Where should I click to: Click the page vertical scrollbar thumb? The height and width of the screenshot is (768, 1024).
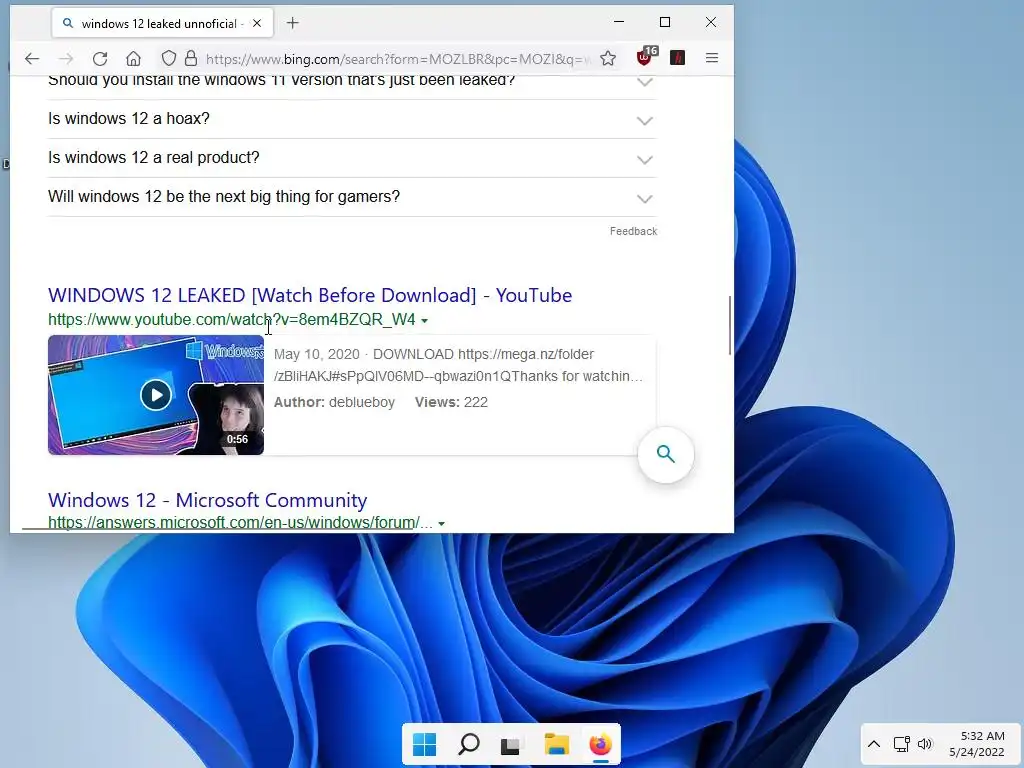tap(729, 325)
